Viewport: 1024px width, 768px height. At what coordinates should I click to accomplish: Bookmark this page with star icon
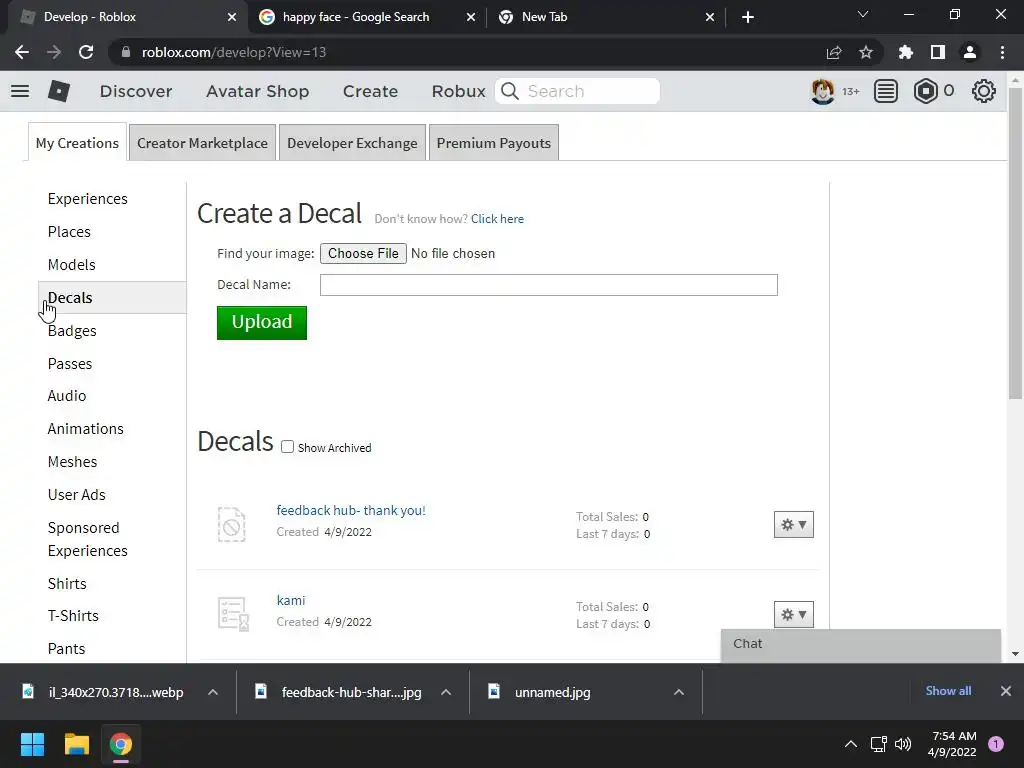[x=866, y=52]
